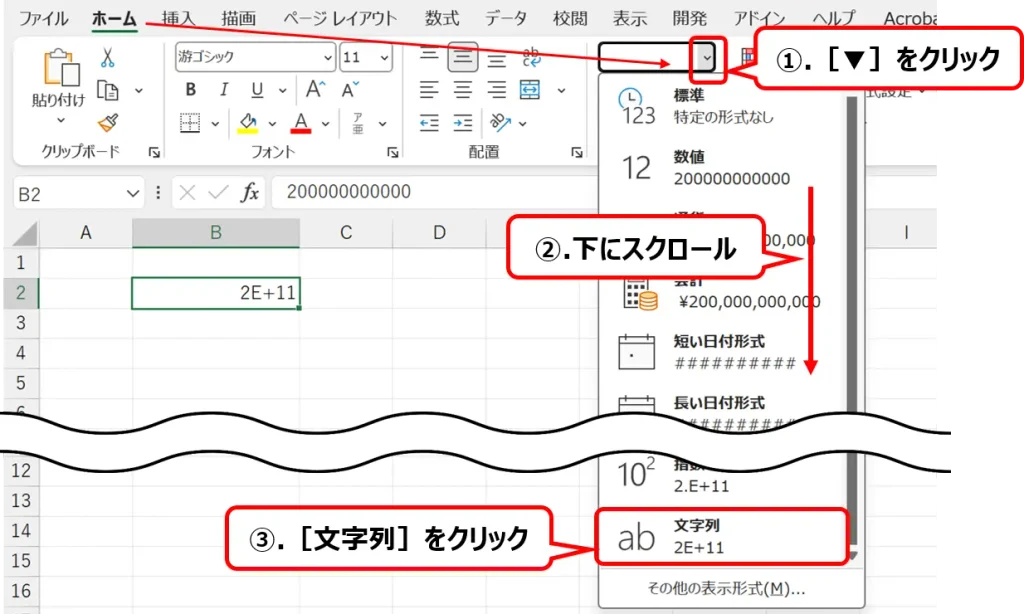Open font settings dialog launcher
This screenshot has height=614, width=1024.
(x=392, y=152)
